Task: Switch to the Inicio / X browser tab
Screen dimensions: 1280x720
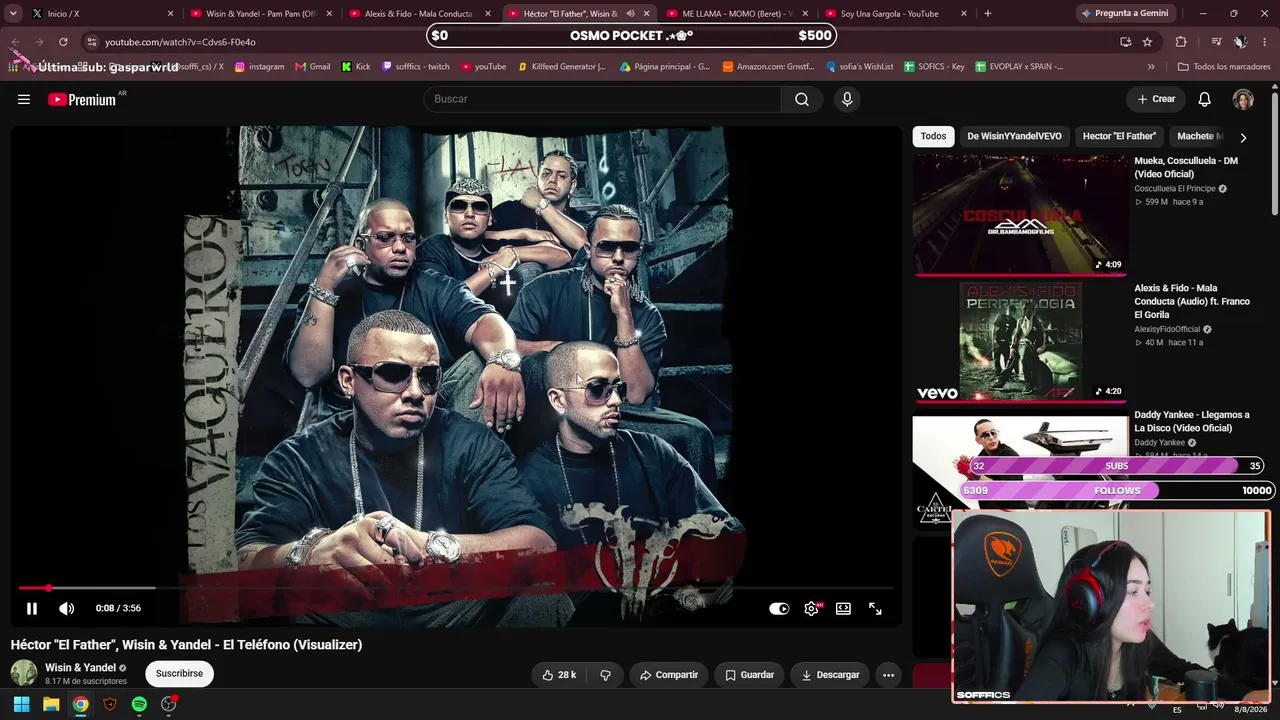Action: tap(98, 14)
